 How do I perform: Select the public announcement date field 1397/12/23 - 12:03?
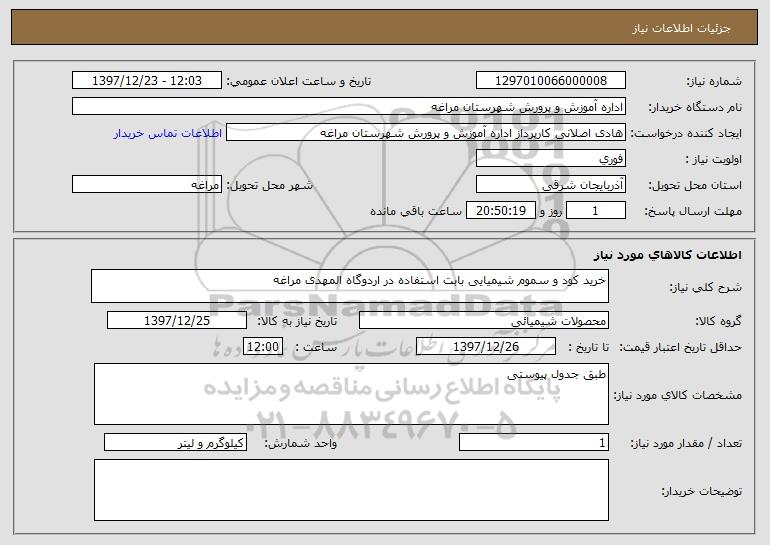[147, 81]
